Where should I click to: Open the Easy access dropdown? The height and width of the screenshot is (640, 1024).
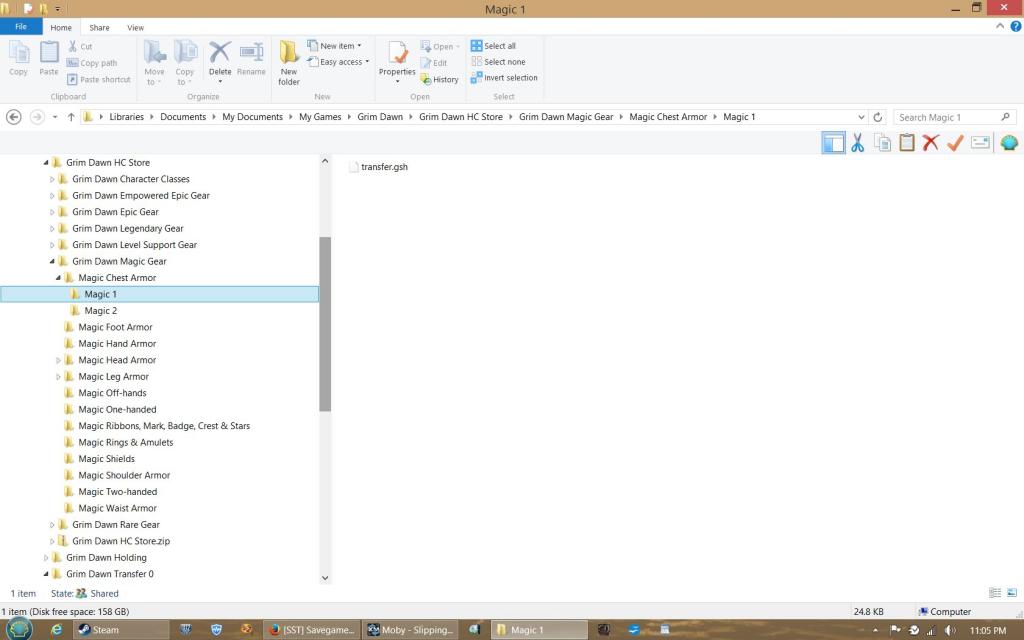(338, 61)
